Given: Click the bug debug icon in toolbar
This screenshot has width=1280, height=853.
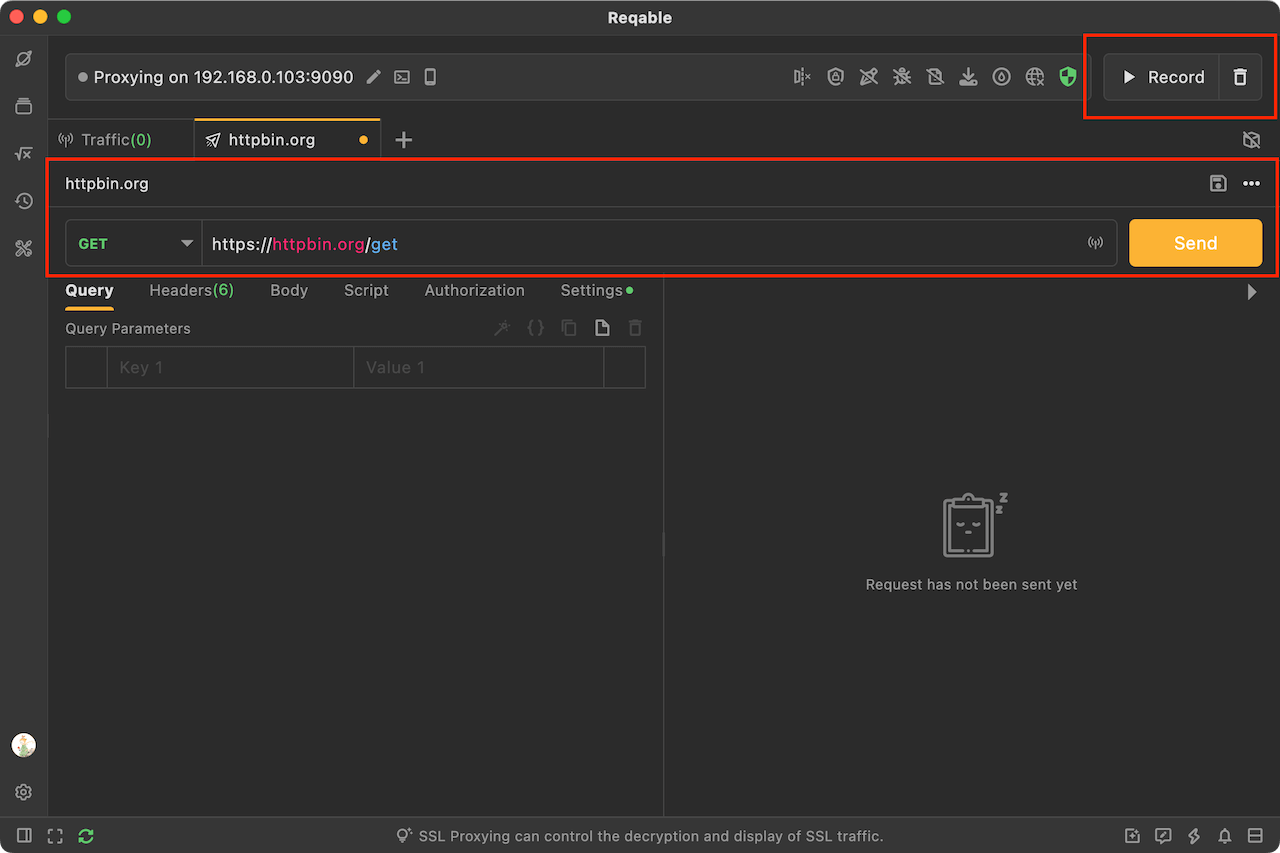Looking at the screenshot, I should tap(902, 77).
